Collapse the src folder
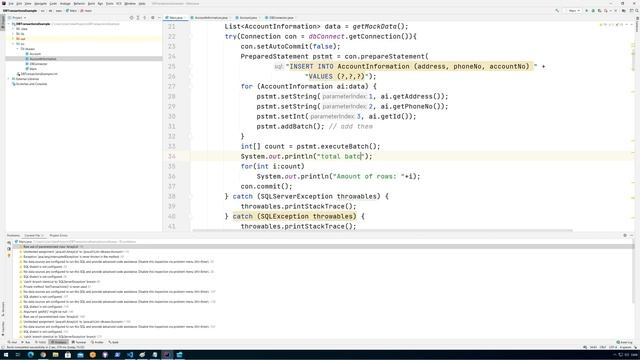Image resolution: width=640 pixels, height=360 pixels. coord(14,44)
